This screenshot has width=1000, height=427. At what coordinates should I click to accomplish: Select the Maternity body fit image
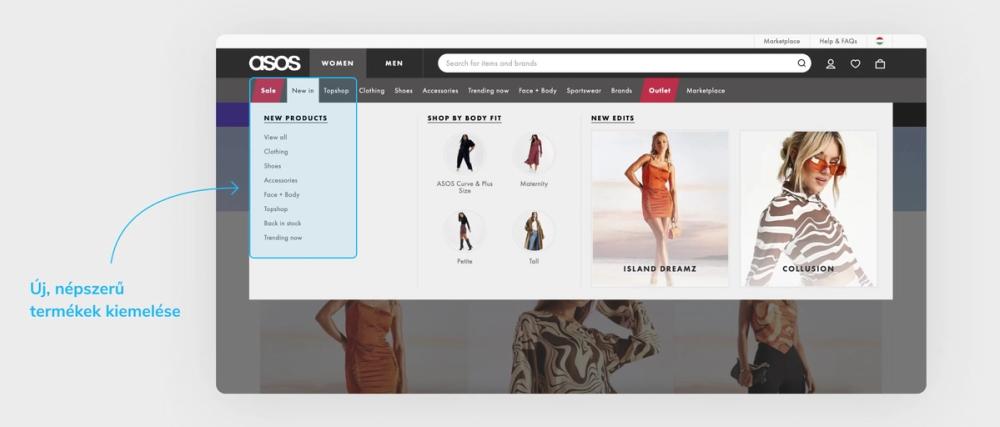534,154
